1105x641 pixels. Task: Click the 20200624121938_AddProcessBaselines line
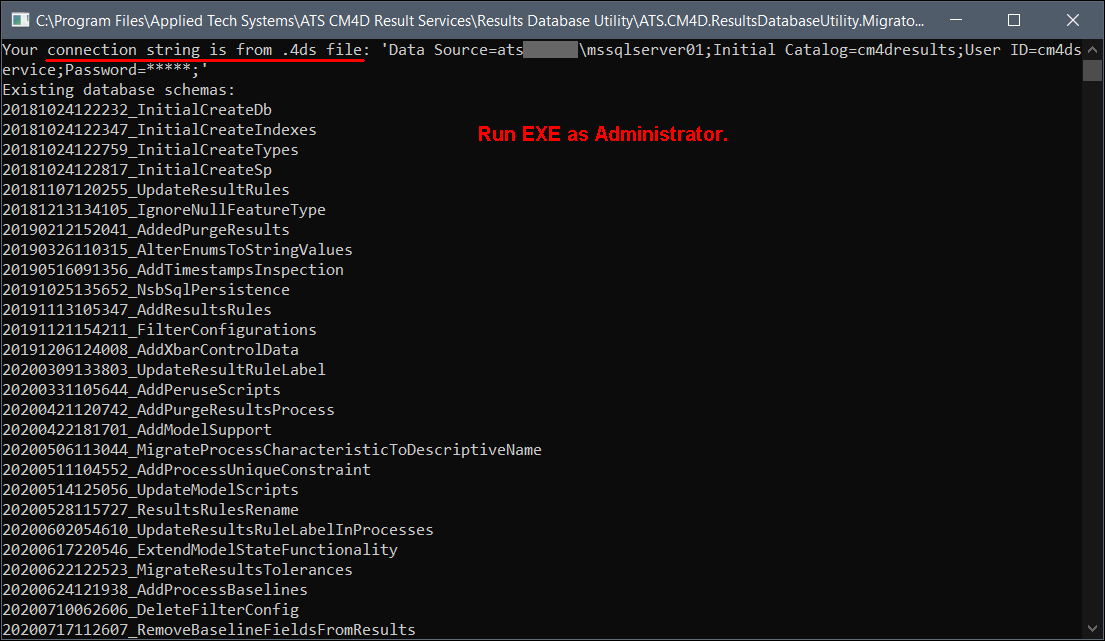(155, 590)
